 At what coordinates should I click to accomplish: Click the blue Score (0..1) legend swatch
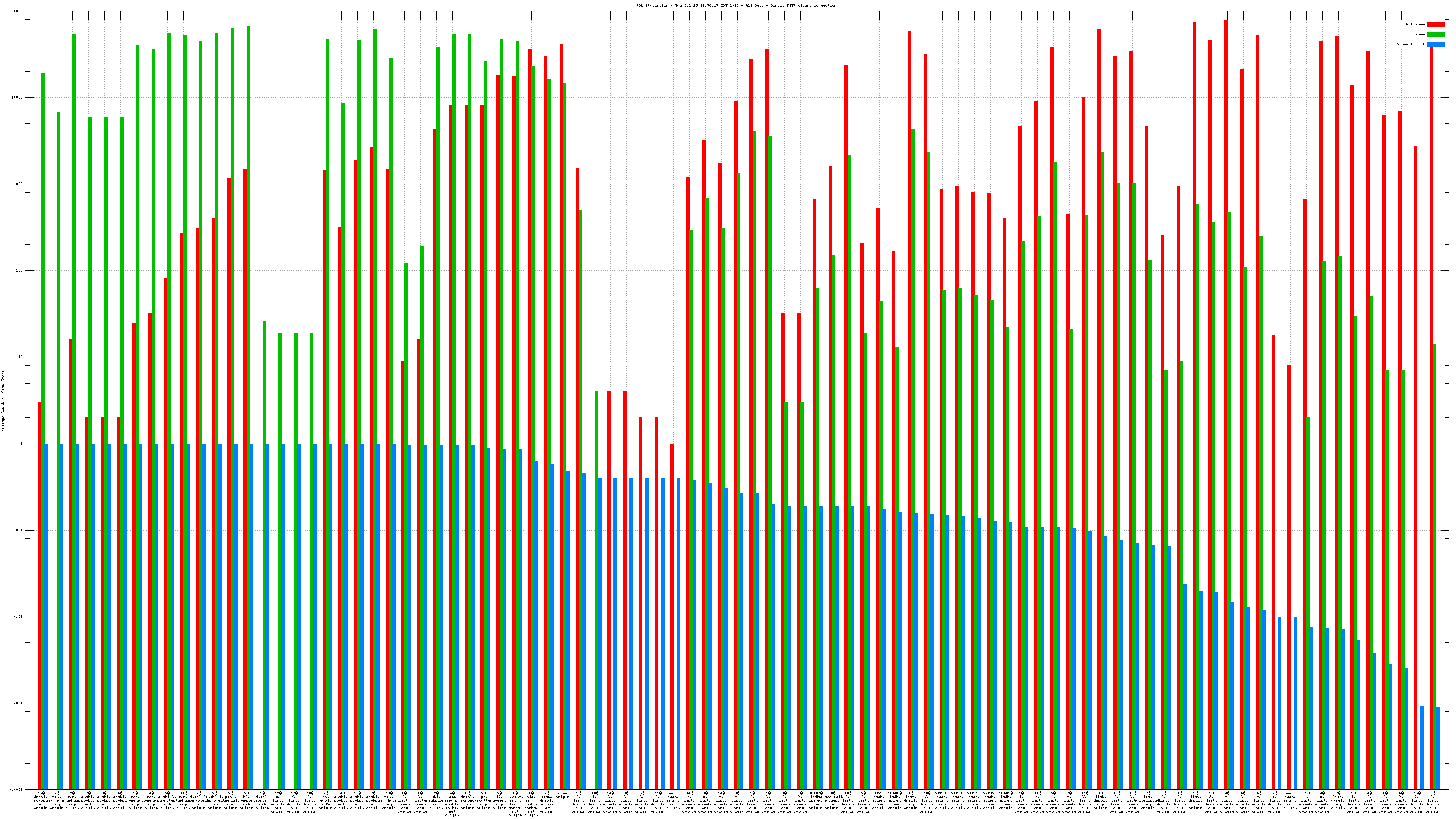tap(1435, 44)
